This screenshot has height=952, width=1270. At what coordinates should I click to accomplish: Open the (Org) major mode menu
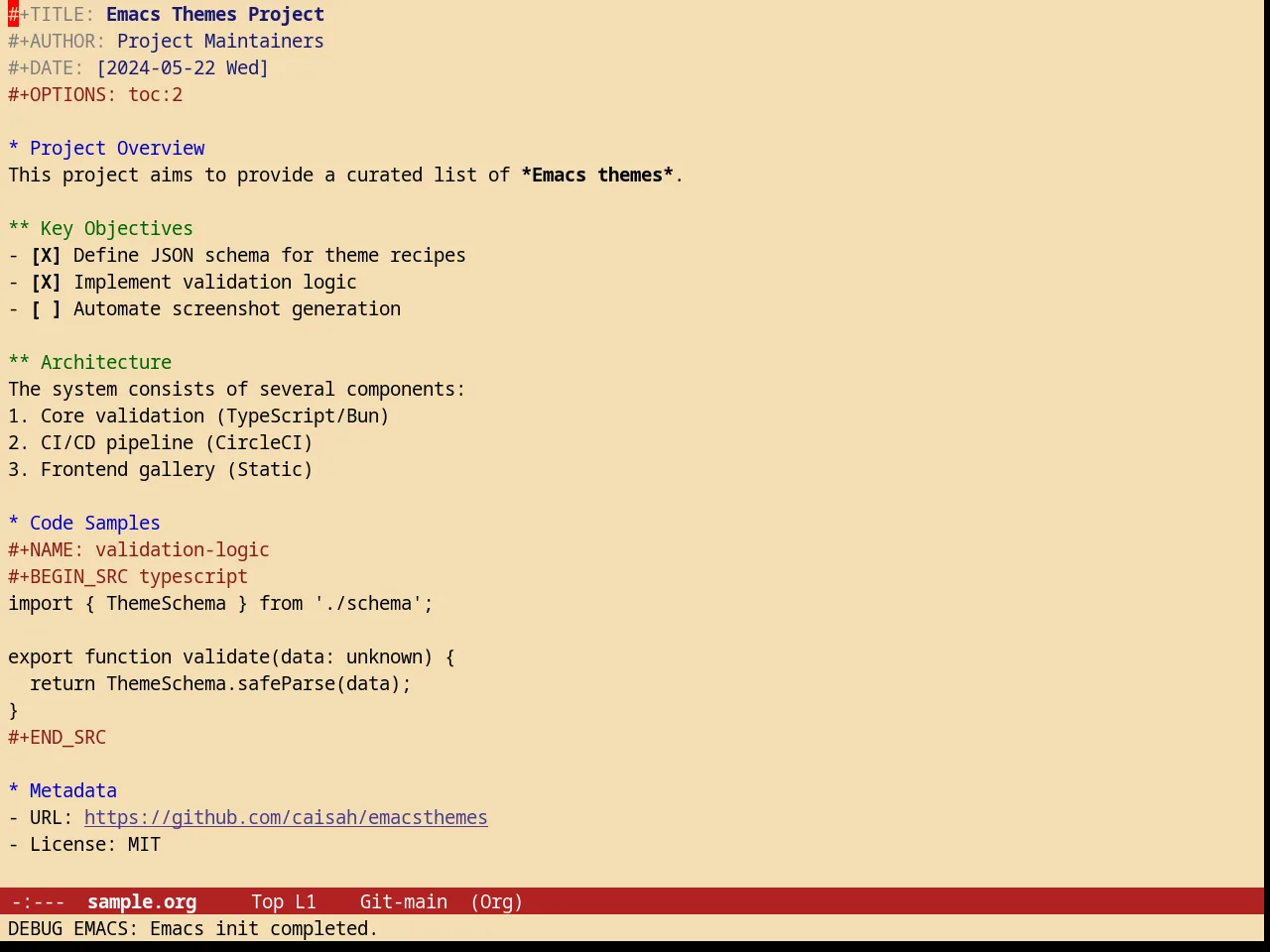click(x=496, y=902)
